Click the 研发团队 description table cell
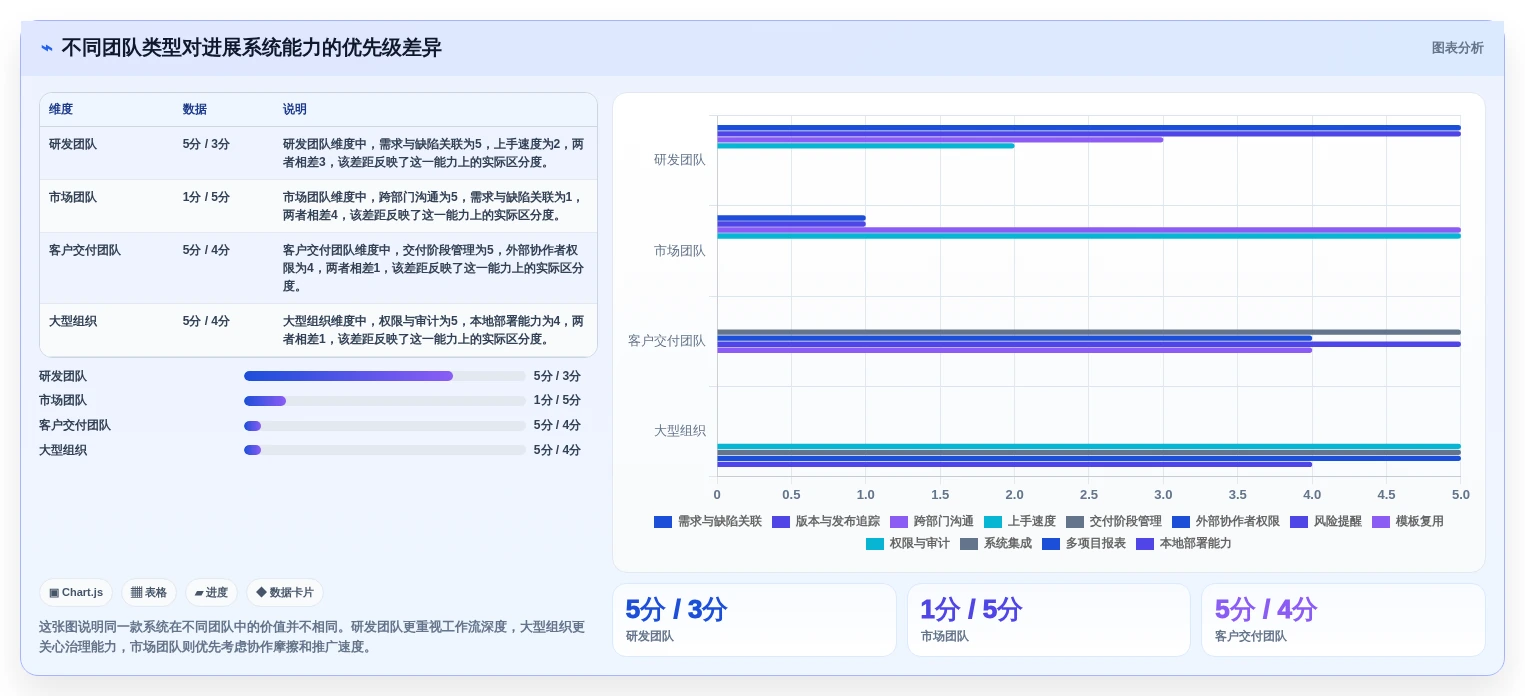The width and height of the screenshot is (1525, 696). tap(434, 153)
